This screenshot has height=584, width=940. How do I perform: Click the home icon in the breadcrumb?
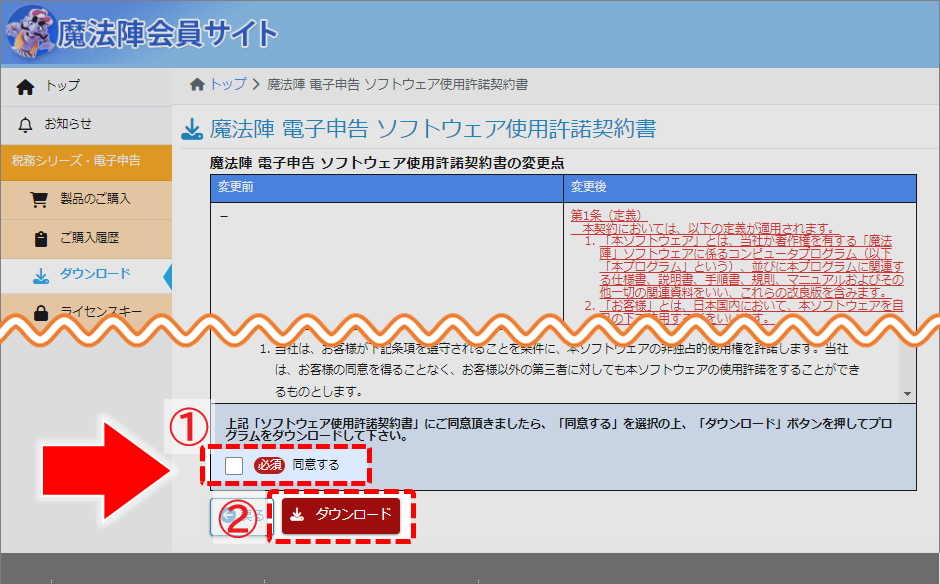[197, 84]
